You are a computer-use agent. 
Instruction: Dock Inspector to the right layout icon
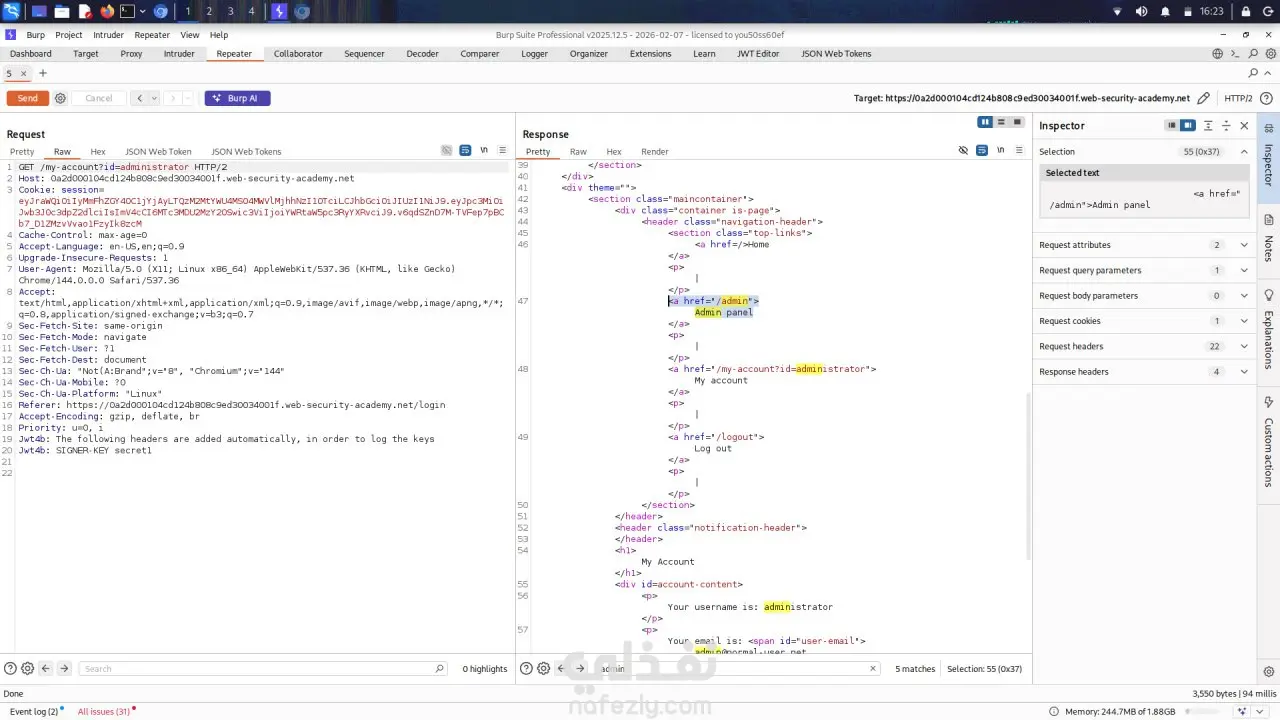[x=1188, y=126]
